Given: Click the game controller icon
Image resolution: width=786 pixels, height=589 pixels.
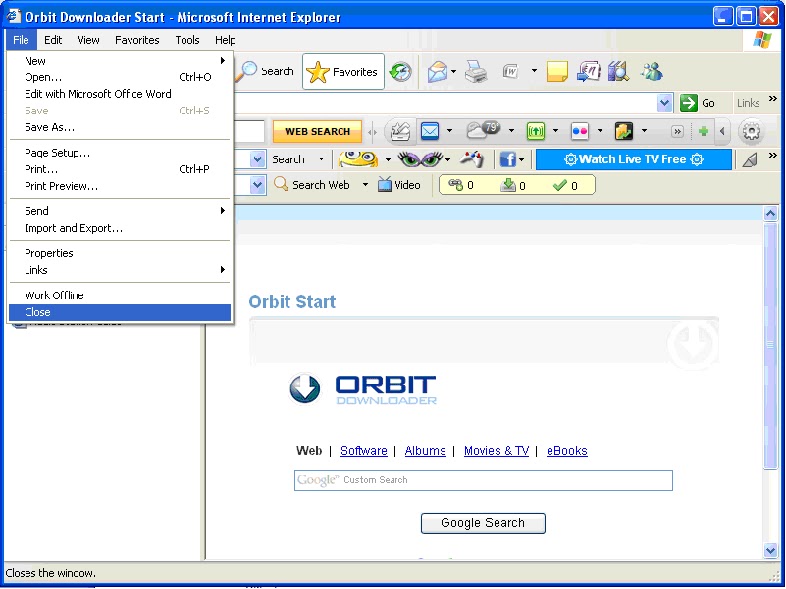Looking at the screenshot, I should pos(472,159).
